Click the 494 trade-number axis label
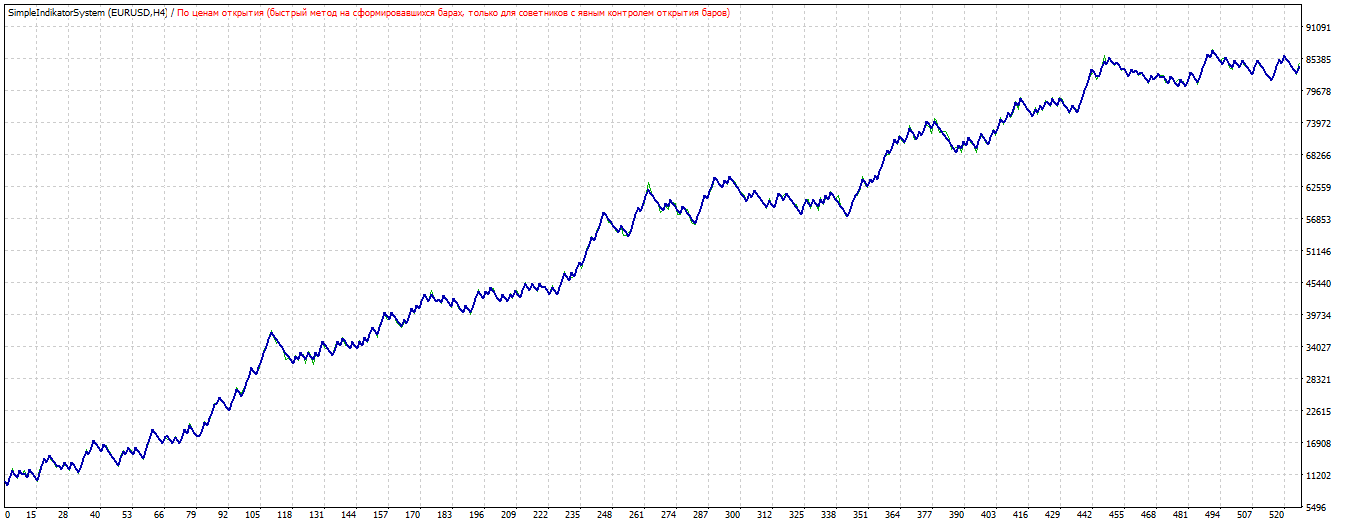Screen dimensions: 1346x524 (1213, 515)
